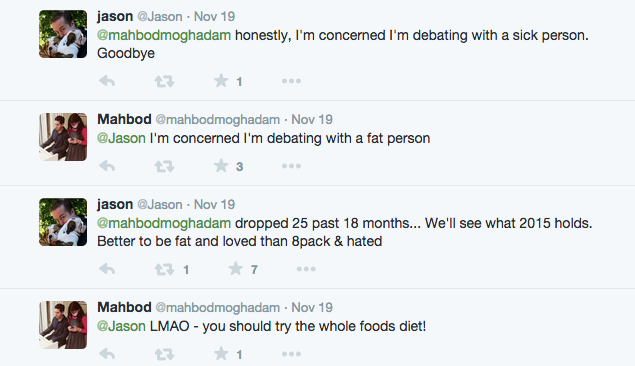
Task: Click @Jason mention in "fat person" tweet
Action: coord(121,138)
